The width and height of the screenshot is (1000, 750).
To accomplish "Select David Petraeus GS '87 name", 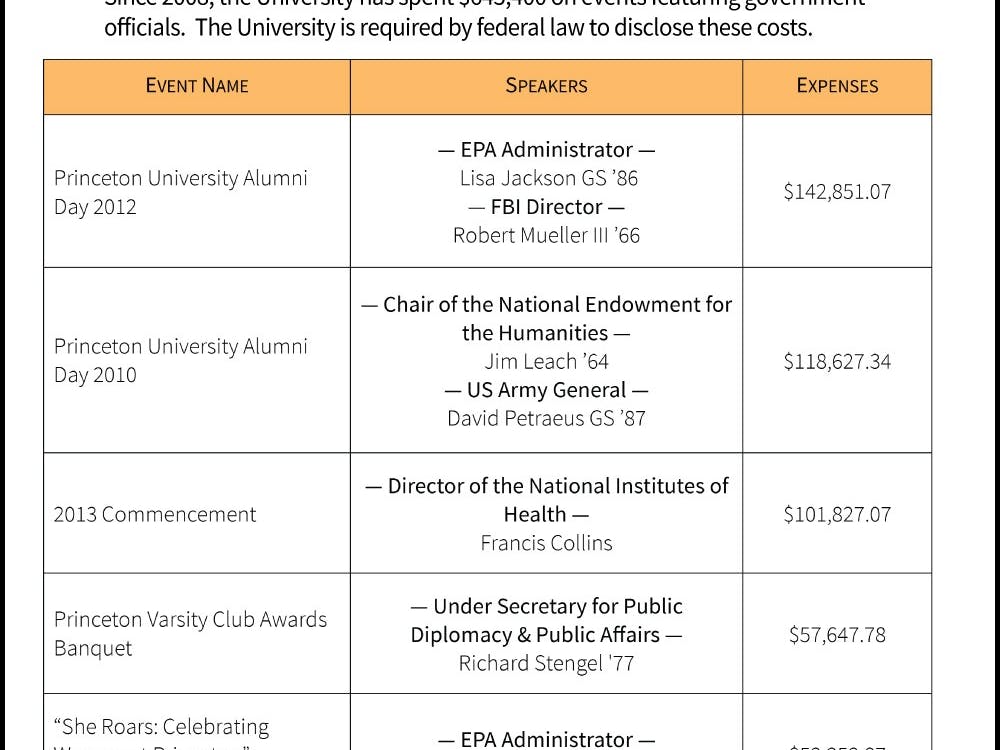I will pos(546,418).
